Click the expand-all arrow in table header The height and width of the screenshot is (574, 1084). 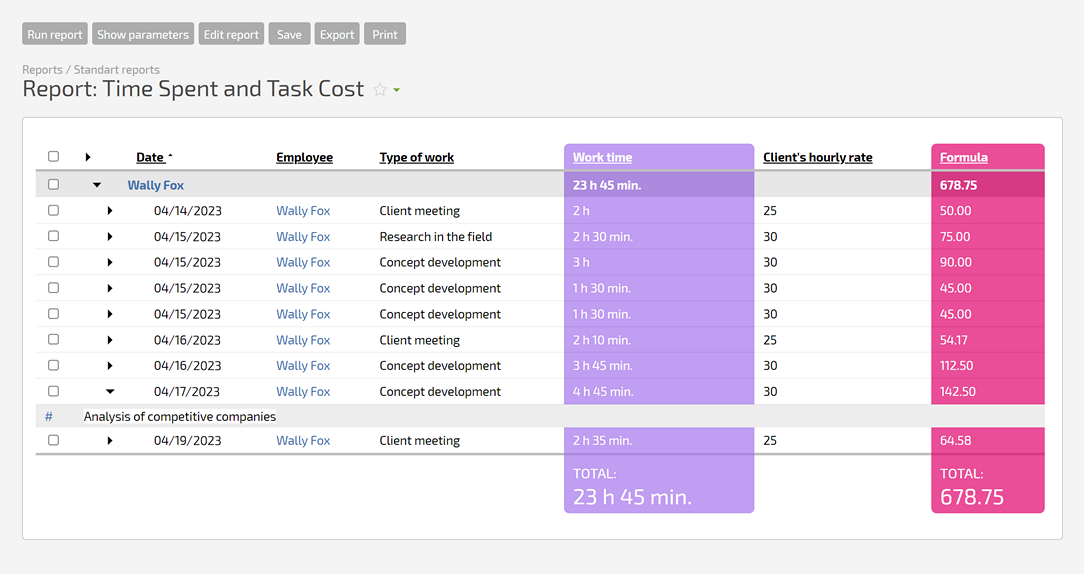pyautogui.click(x=88, y=157)
